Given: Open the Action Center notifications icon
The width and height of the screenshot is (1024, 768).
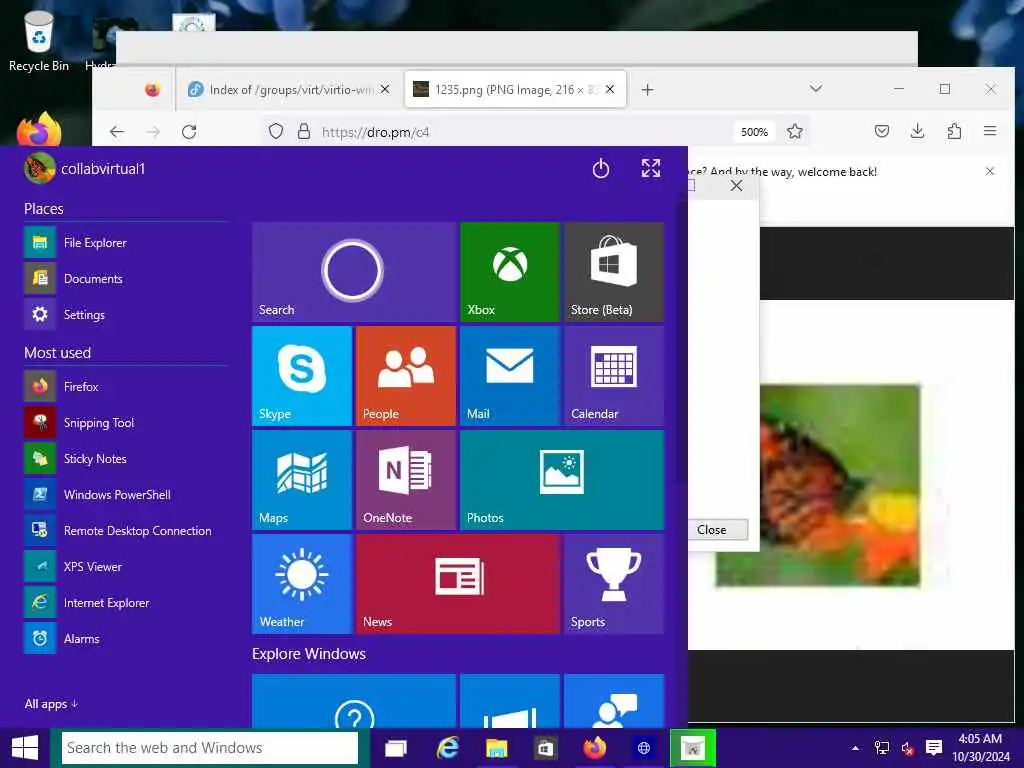Looking at the screenshot, I should [x=934, y=748].
